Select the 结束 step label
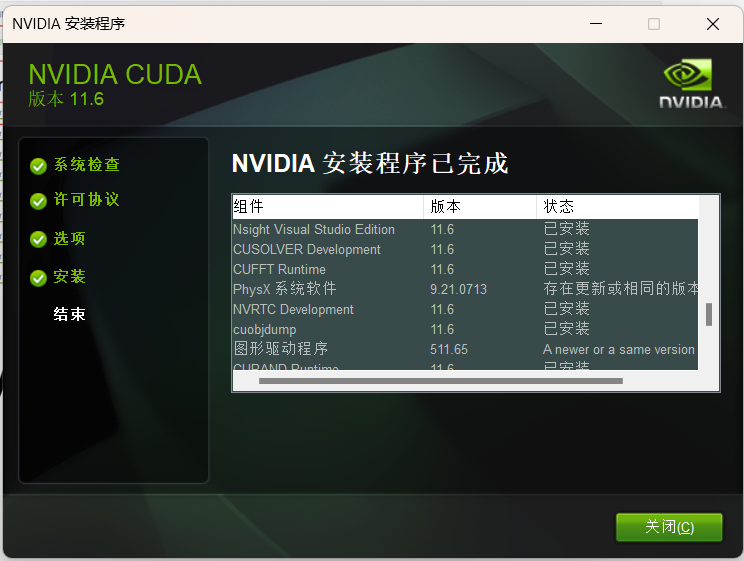The image size is (744, 561). pos(70,314)
